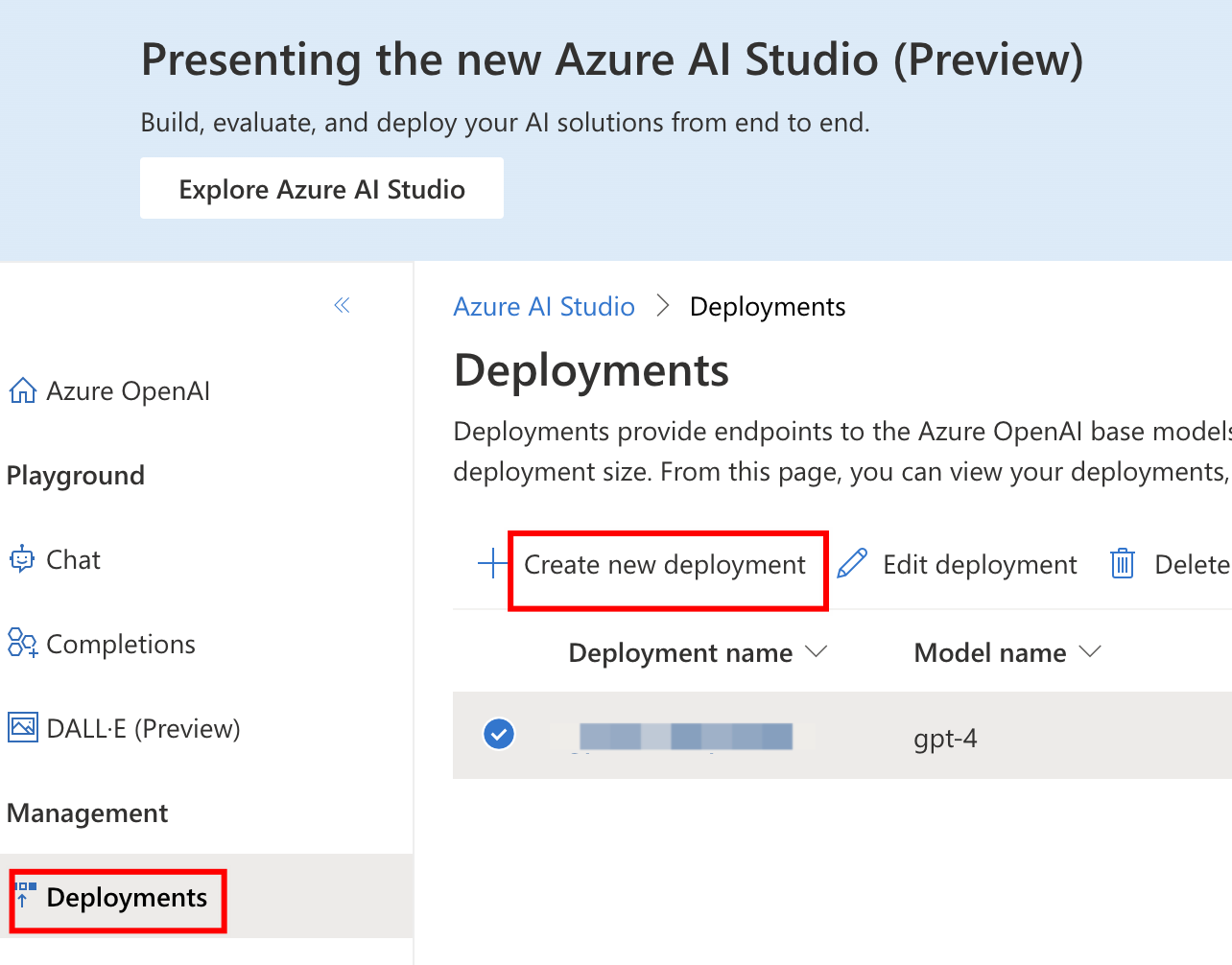Collapse the left navigation pane
Screen dimensions: 1232x965
coord(342,306)
